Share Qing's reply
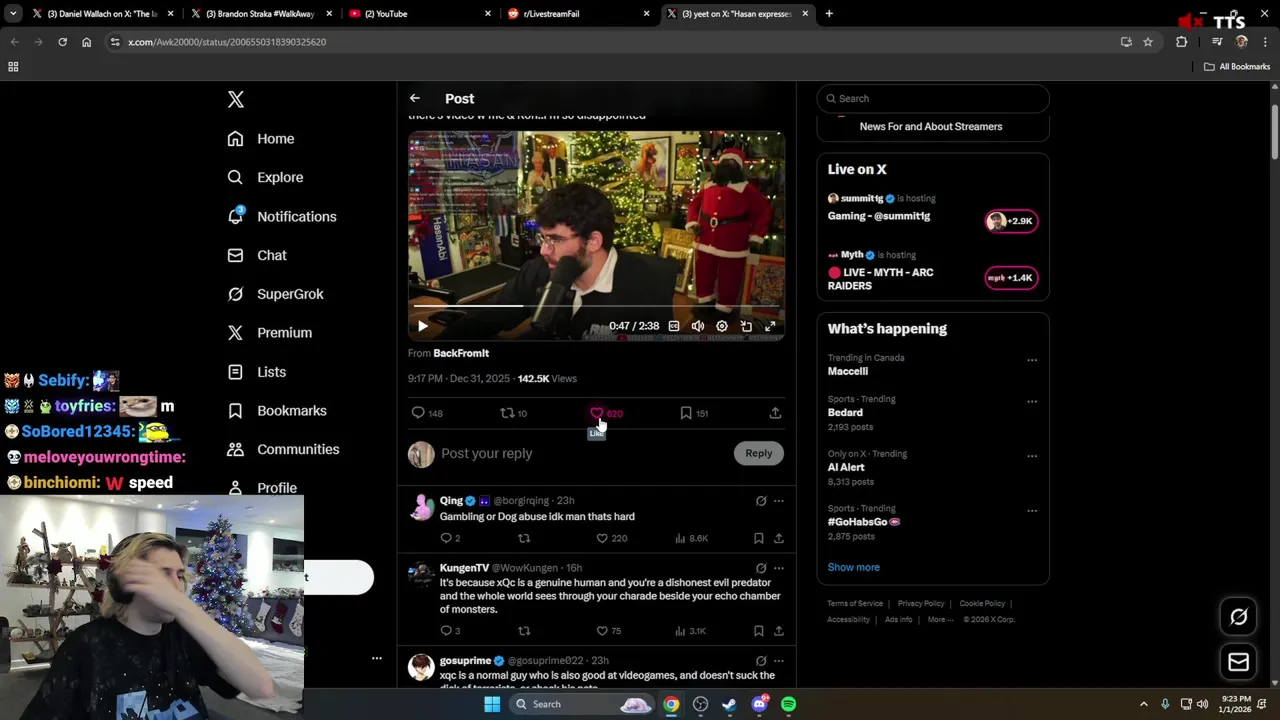 coord(778,538)
